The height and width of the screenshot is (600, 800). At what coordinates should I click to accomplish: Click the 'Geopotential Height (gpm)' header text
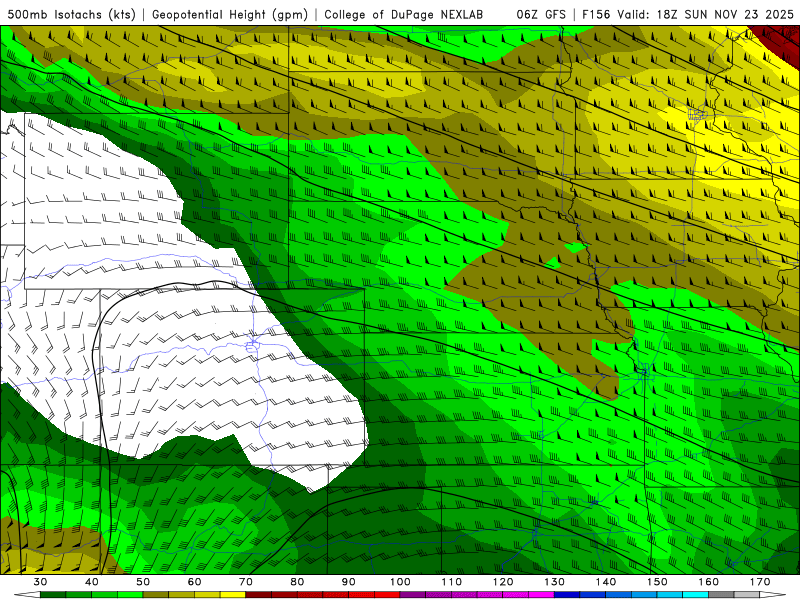(230, 14)
